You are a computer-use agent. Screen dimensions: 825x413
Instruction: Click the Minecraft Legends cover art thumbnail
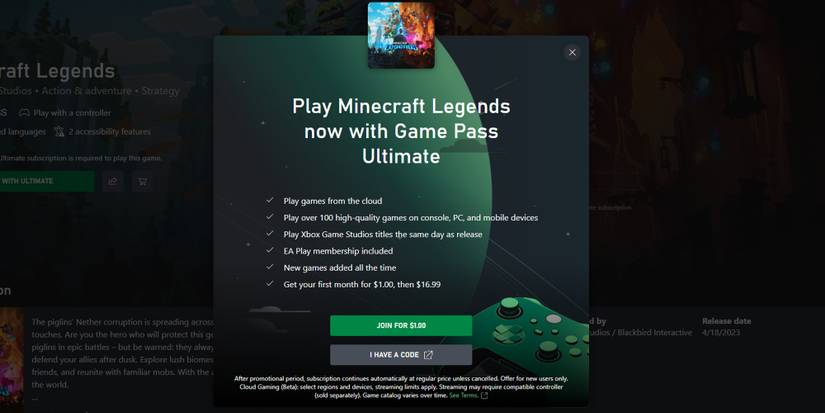[401, 35]
